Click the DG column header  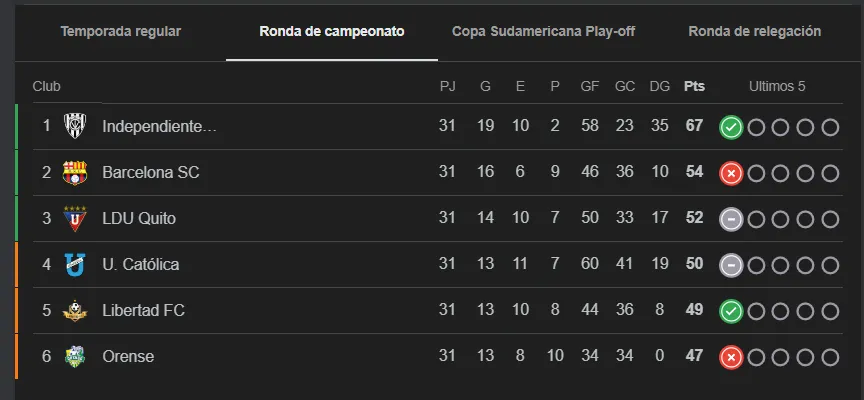coord(660,86)
